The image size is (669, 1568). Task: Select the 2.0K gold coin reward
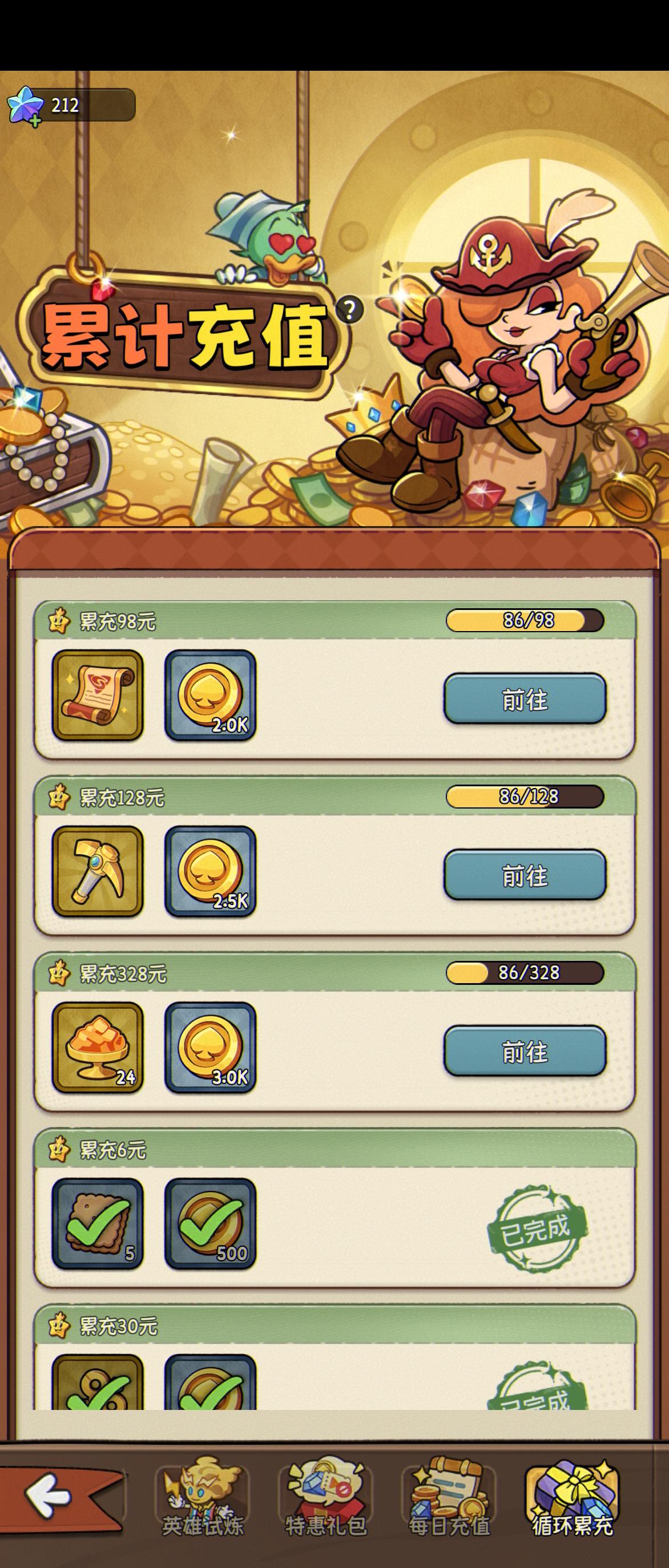pos(210,695)
